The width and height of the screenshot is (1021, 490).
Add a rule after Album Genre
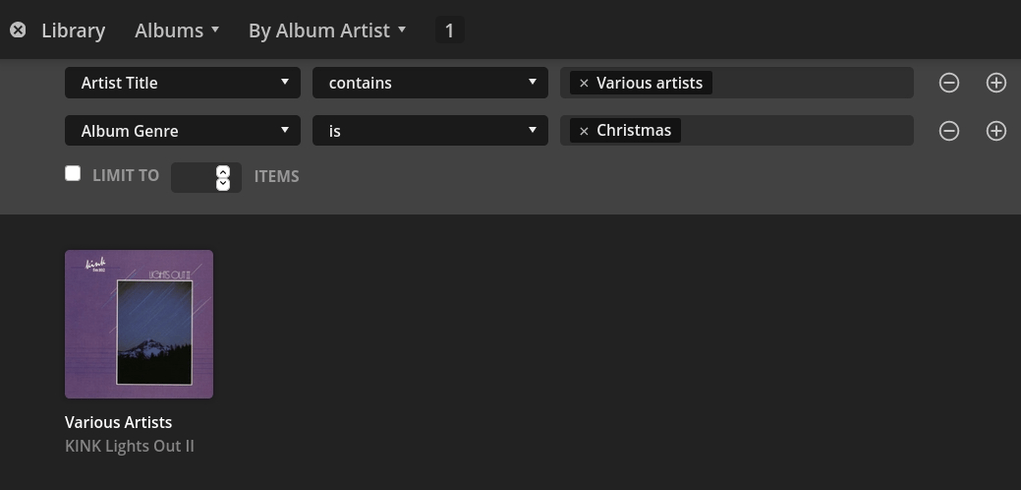tap(996, 131)
